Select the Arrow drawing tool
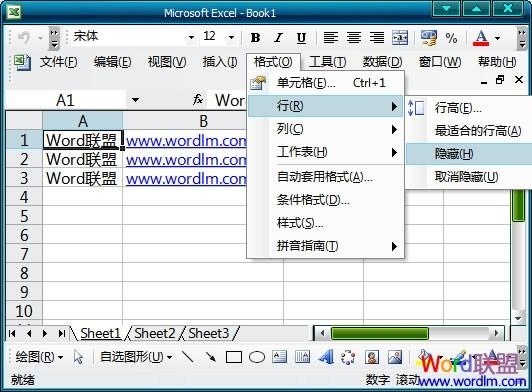532x392 pixels. pyautogui.click(x=211, y=357)
